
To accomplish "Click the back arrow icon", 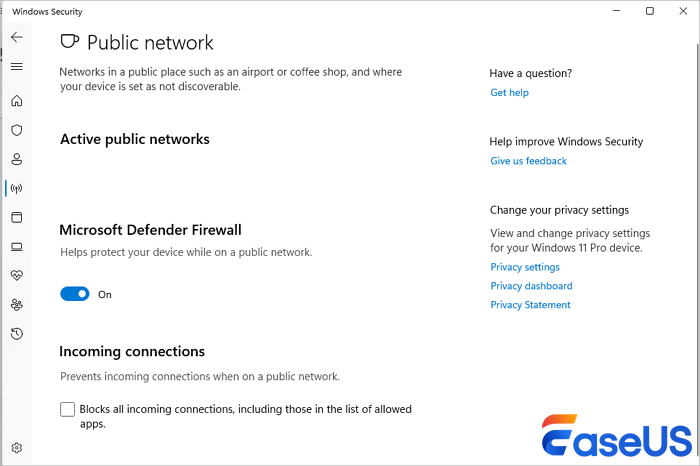I will 16,37.
